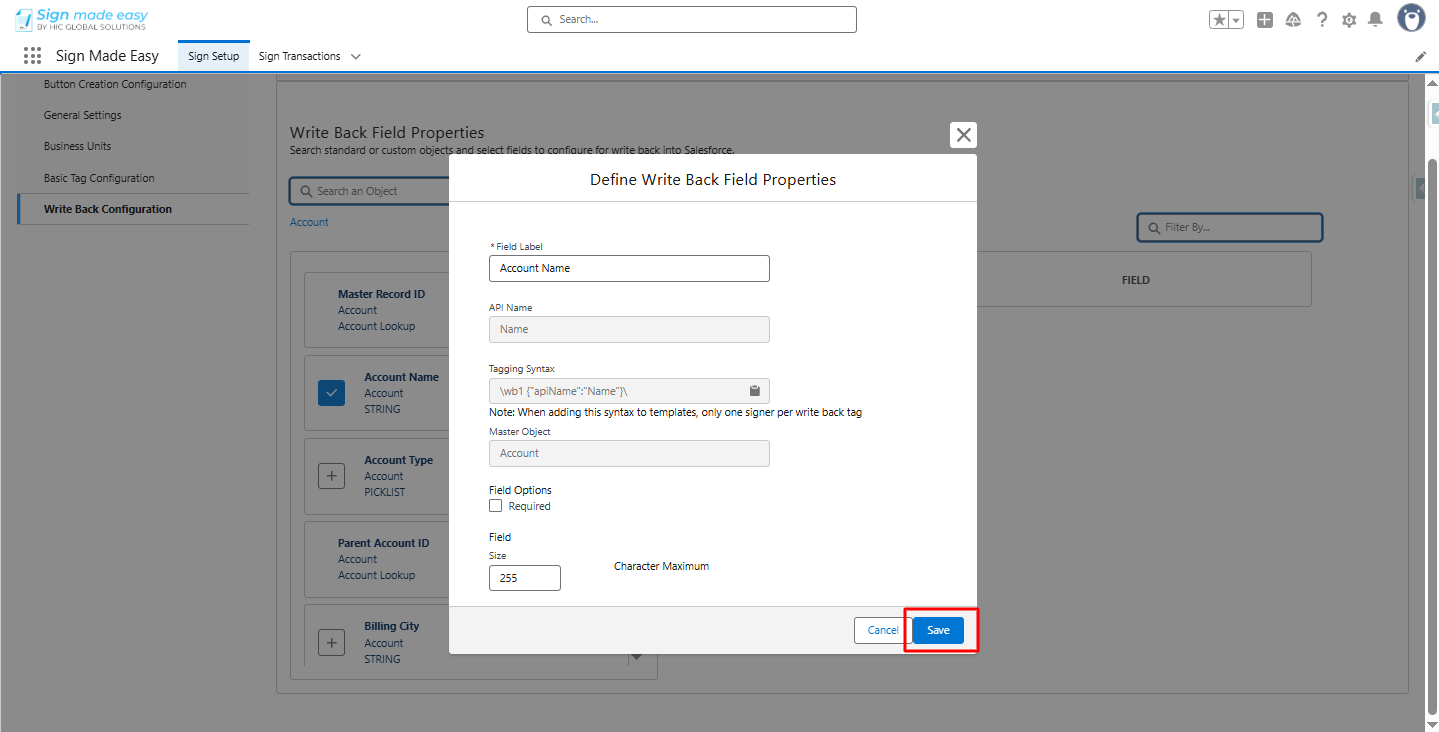The height and width of the screenshot is (732, 1439).
Task: Click the Account breadcrumb link
Action: coord(309,222)
